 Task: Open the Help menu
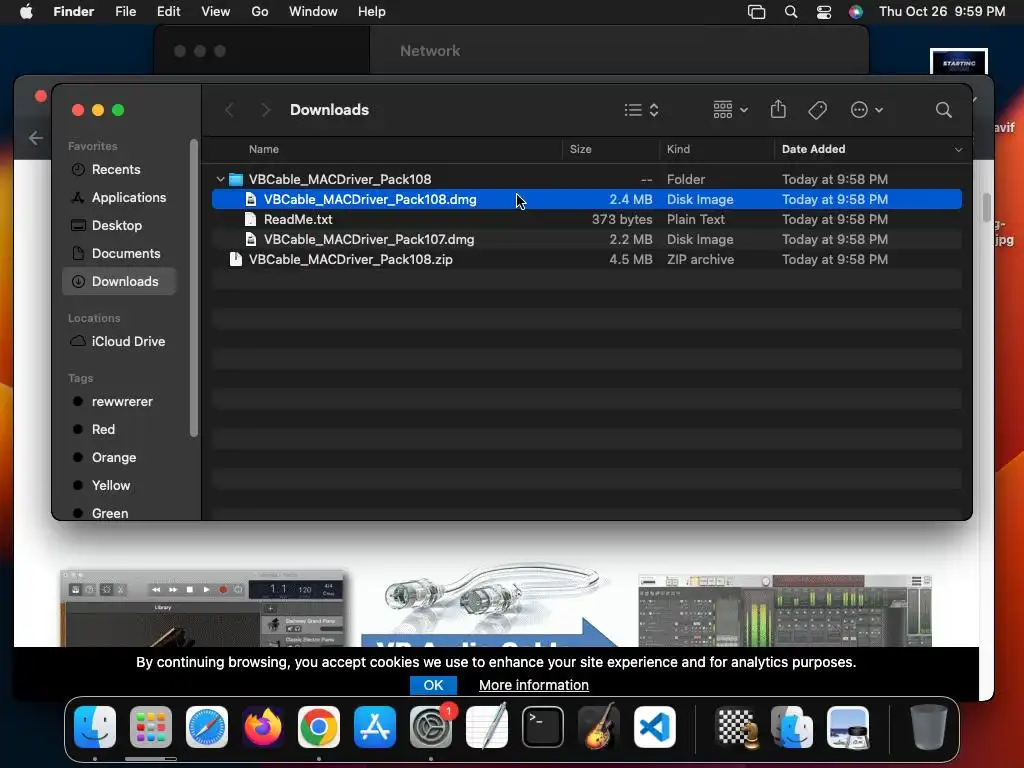click(372, 12)
